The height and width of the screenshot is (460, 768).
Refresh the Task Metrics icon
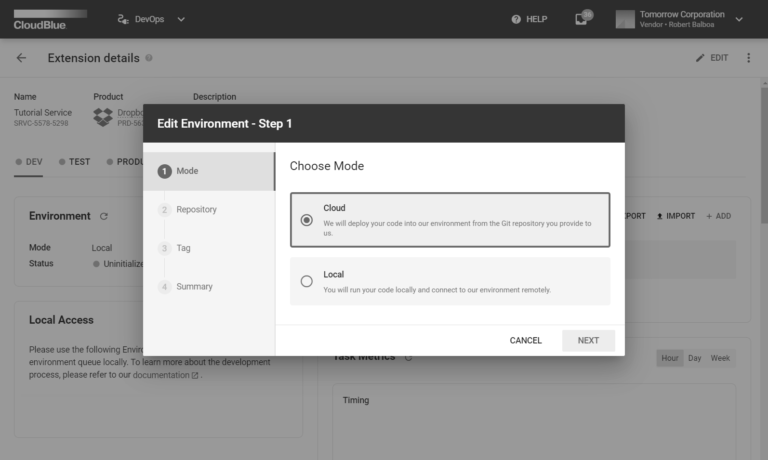[408, 358]
